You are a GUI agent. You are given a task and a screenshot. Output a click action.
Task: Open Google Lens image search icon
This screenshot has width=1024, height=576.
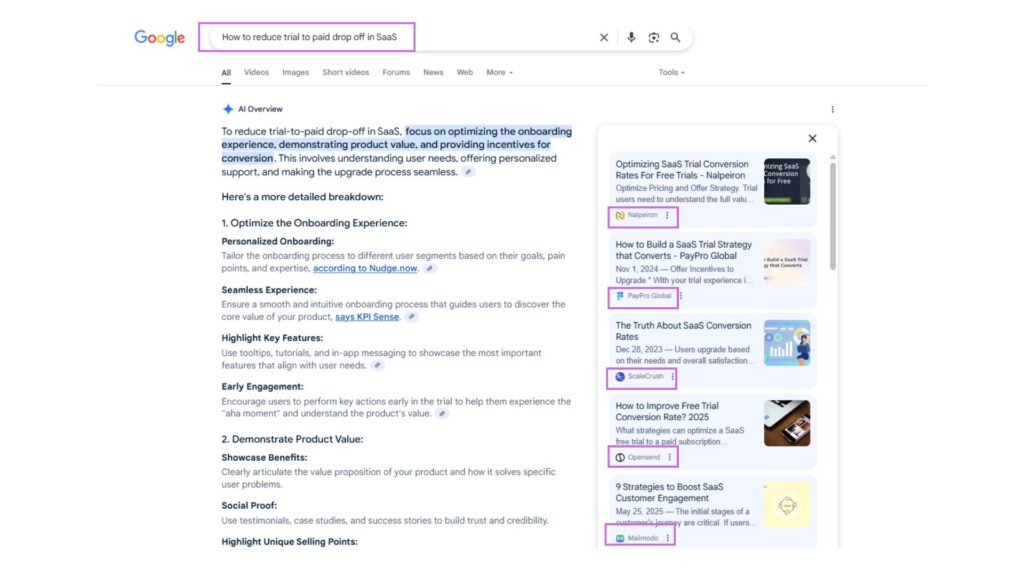coord(653,38)
